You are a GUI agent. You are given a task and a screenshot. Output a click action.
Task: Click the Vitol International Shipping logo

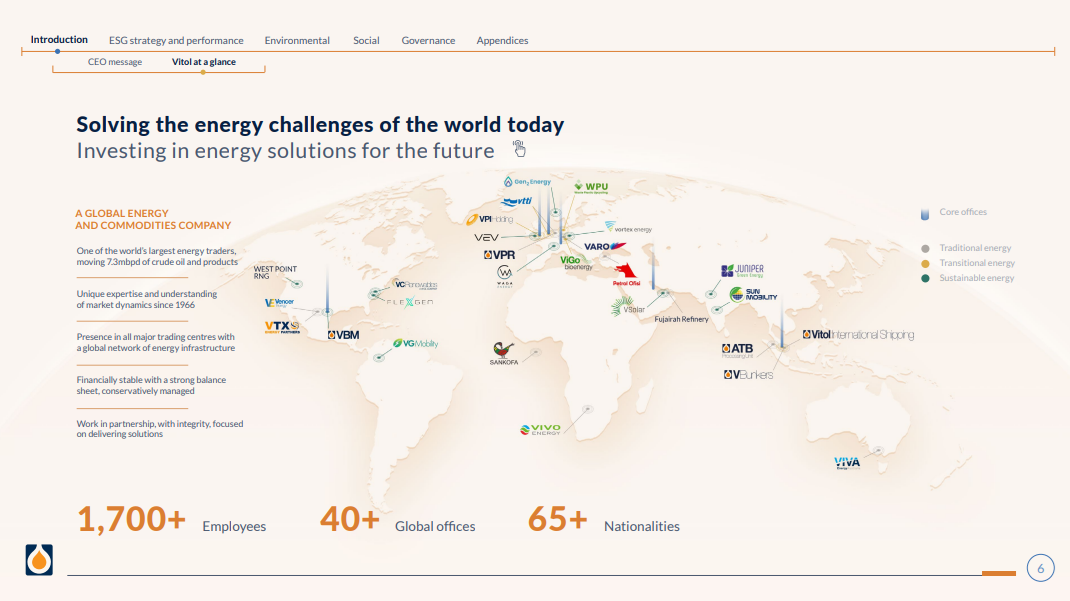[858, 334]
